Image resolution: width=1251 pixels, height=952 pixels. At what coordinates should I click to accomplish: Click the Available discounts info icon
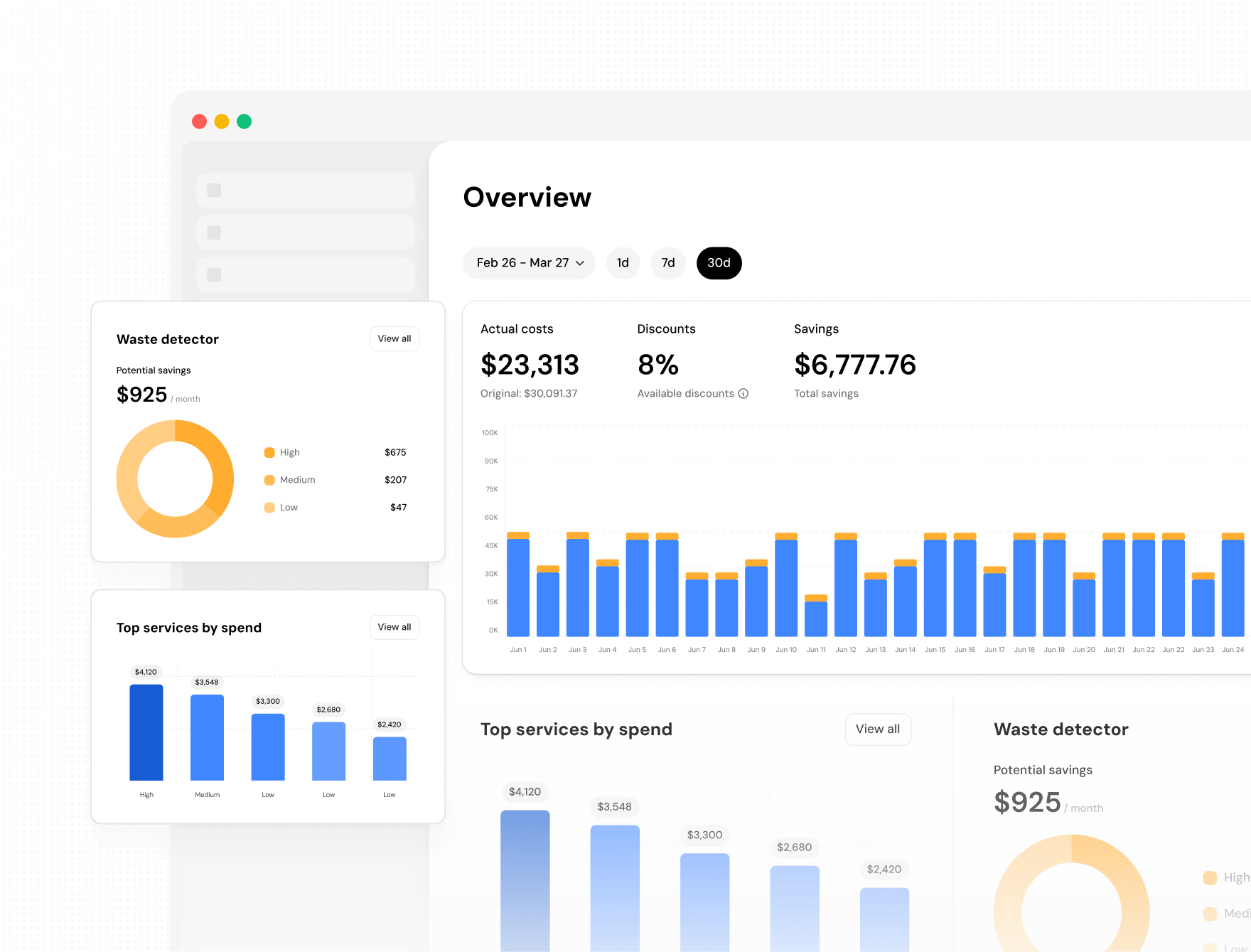[x=743, y=393]
